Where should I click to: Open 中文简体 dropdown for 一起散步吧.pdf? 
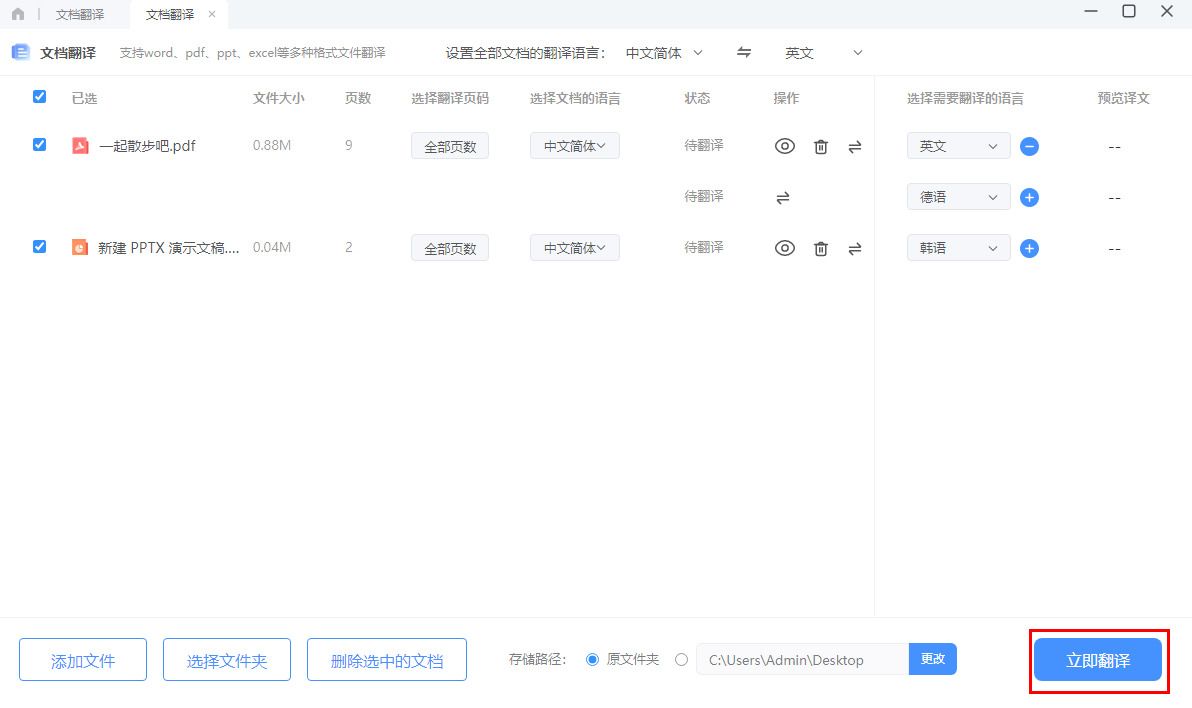575,146
